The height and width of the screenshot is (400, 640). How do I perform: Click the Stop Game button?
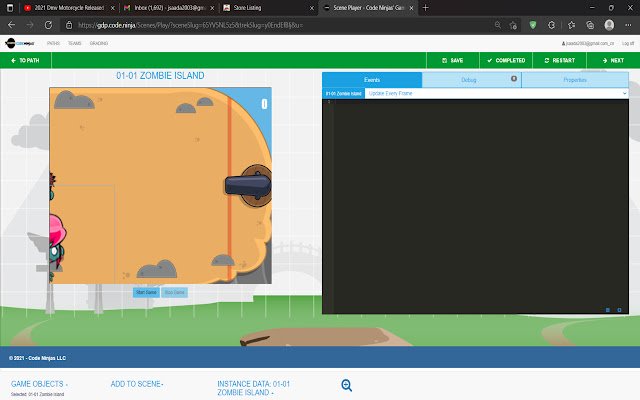point(174,292)
